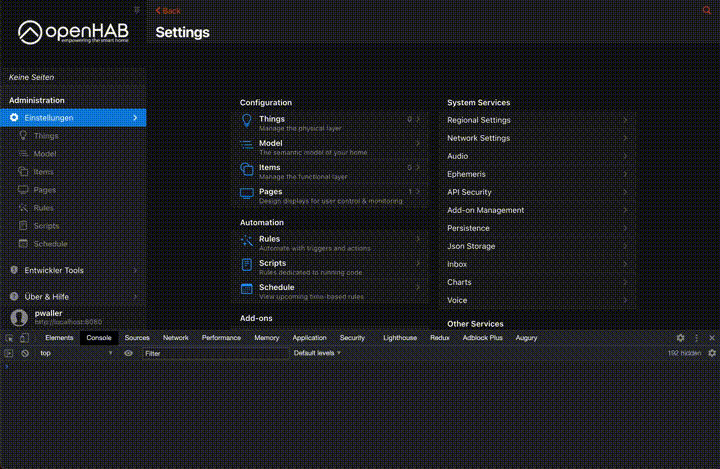Switch to the Elements DevTools tab
This screenshot has width=720, height=469.
point(59,338)
